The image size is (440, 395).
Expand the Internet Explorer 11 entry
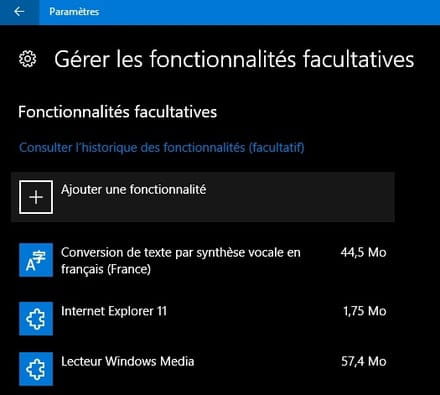click(203, 319)
